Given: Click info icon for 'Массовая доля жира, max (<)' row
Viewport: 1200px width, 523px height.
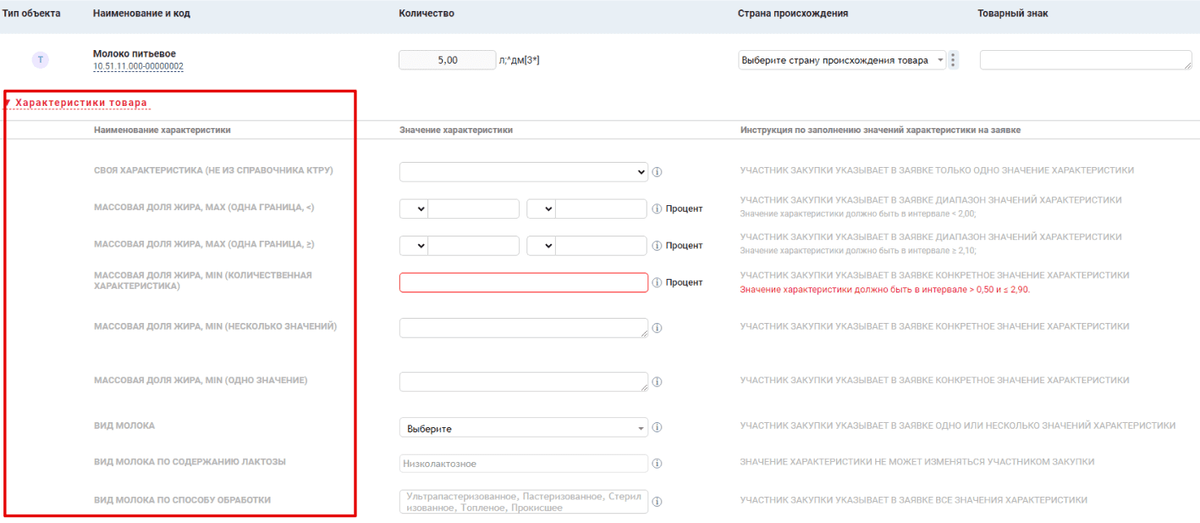Looking at the screenshot, I should (657, 209).
